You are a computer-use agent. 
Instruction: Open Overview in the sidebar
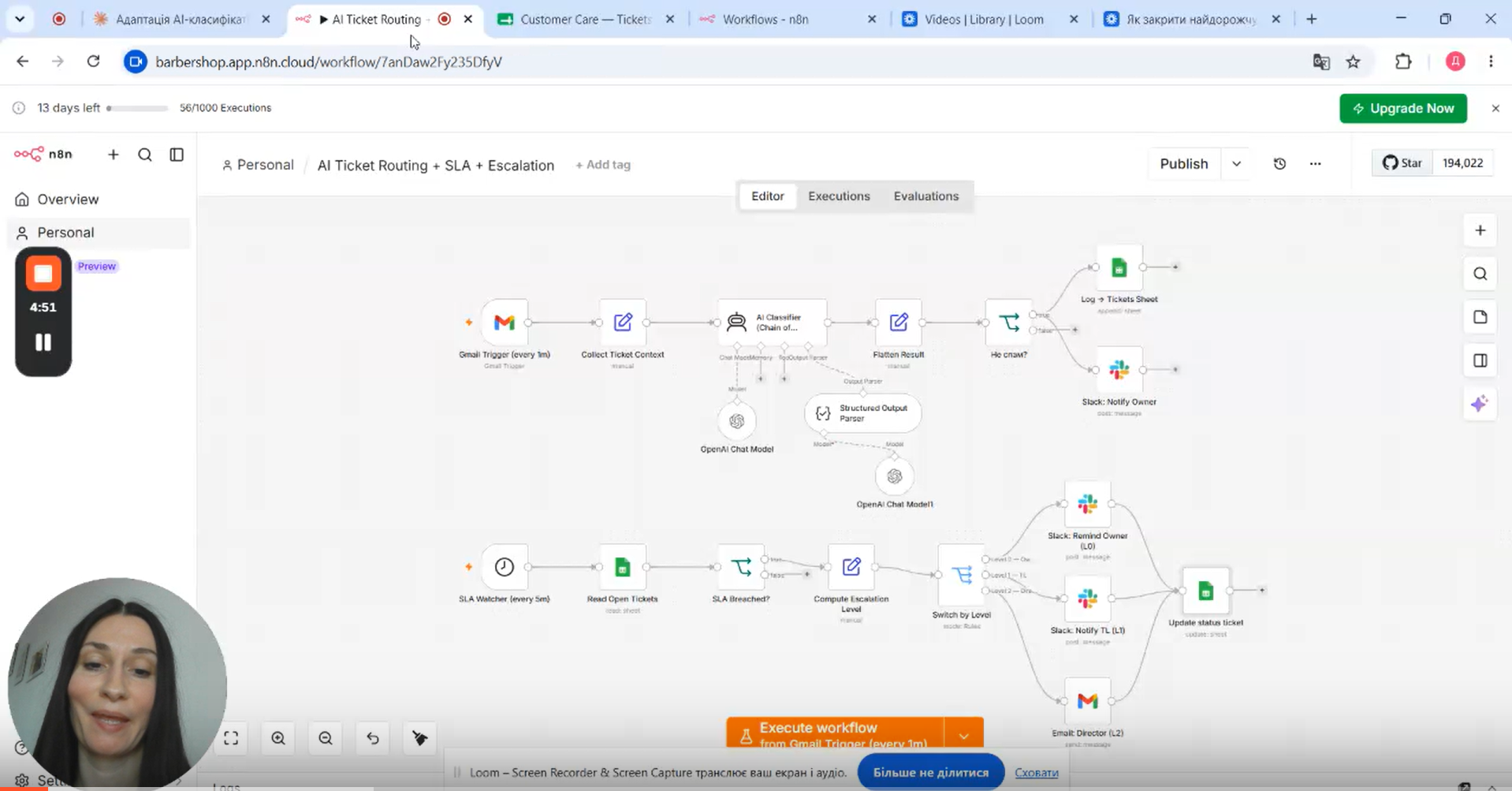99,199
